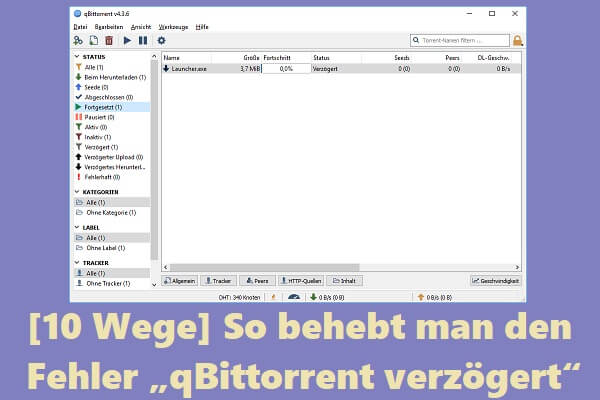Select the Pausiert (0) filter
This screenshot has width=600, height=400.
tap(111, 117)
